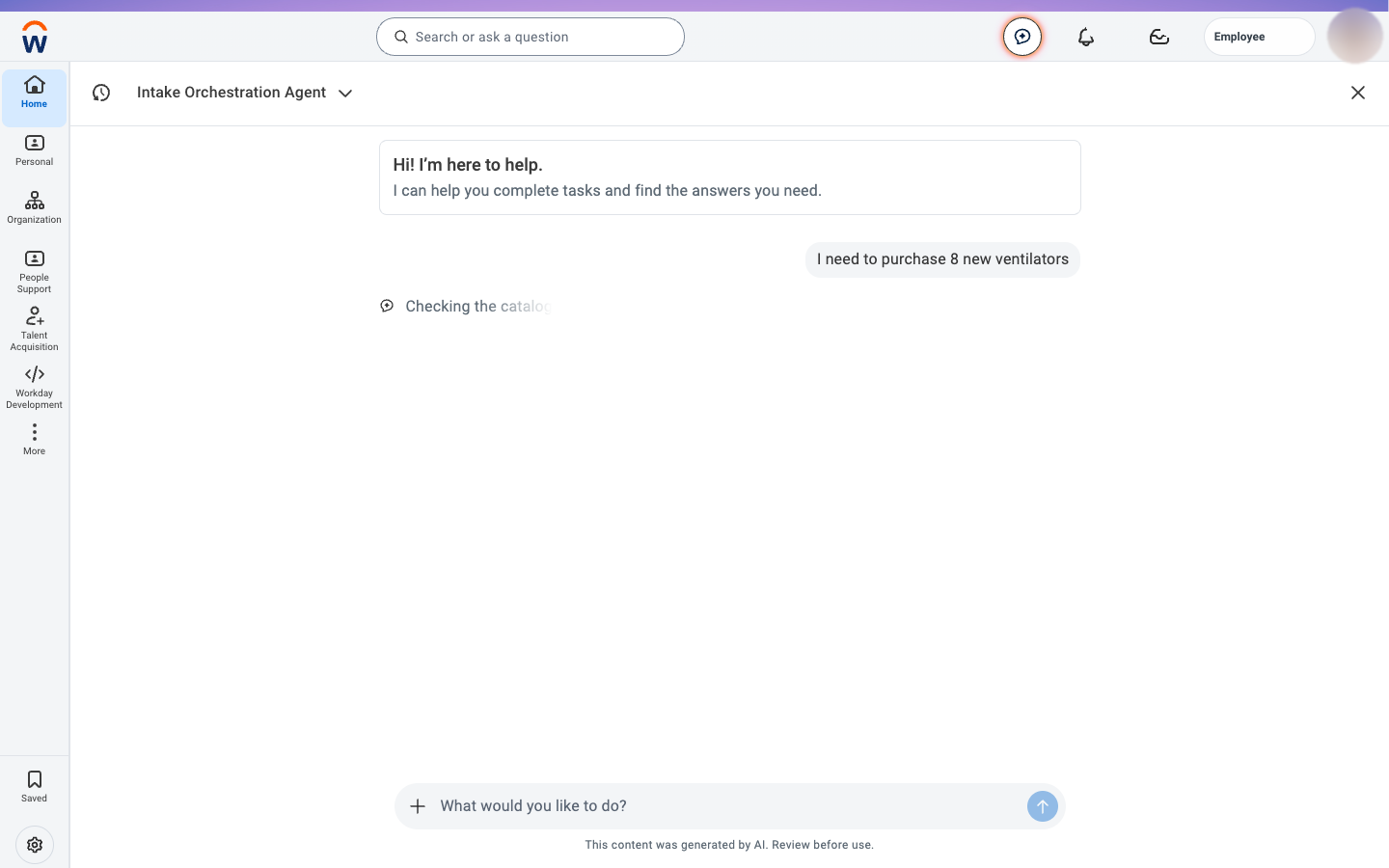Go to Personal section
Screen dimensions: 1389x868
35,150
